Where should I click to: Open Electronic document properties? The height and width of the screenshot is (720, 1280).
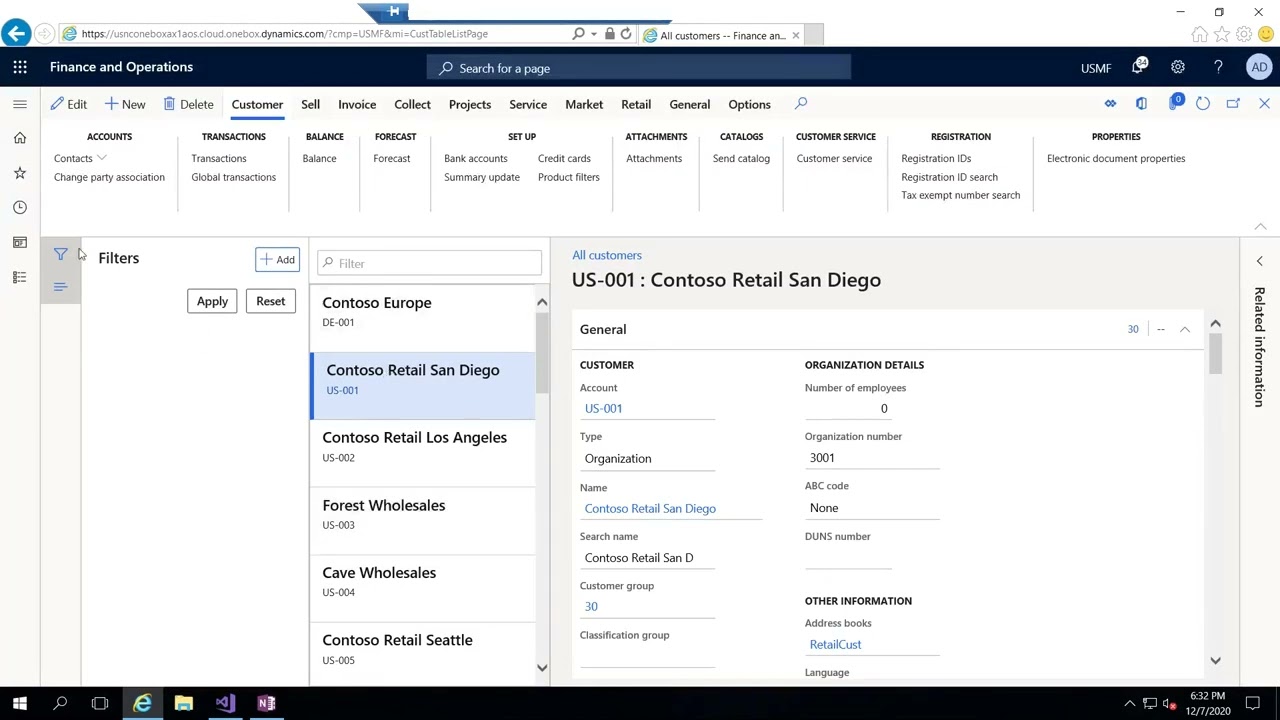coord(1116,158)
